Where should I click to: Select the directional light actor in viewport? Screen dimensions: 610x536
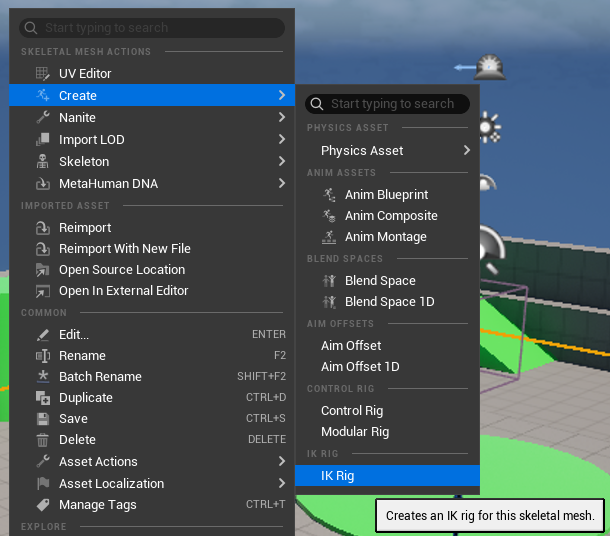490,128
